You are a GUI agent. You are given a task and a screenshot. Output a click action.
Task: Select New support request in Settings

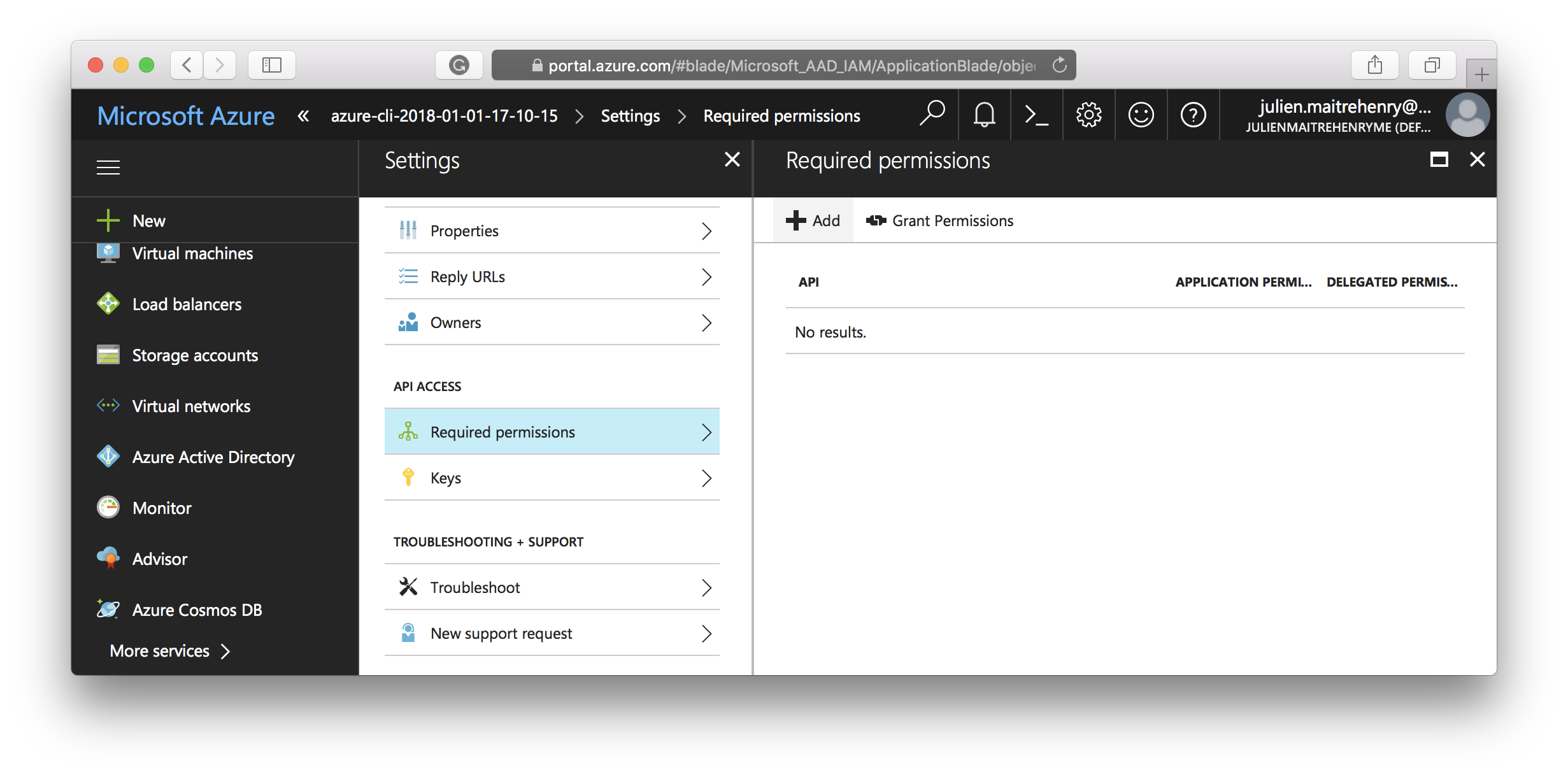pyautogui.click(x=552, y=633)
